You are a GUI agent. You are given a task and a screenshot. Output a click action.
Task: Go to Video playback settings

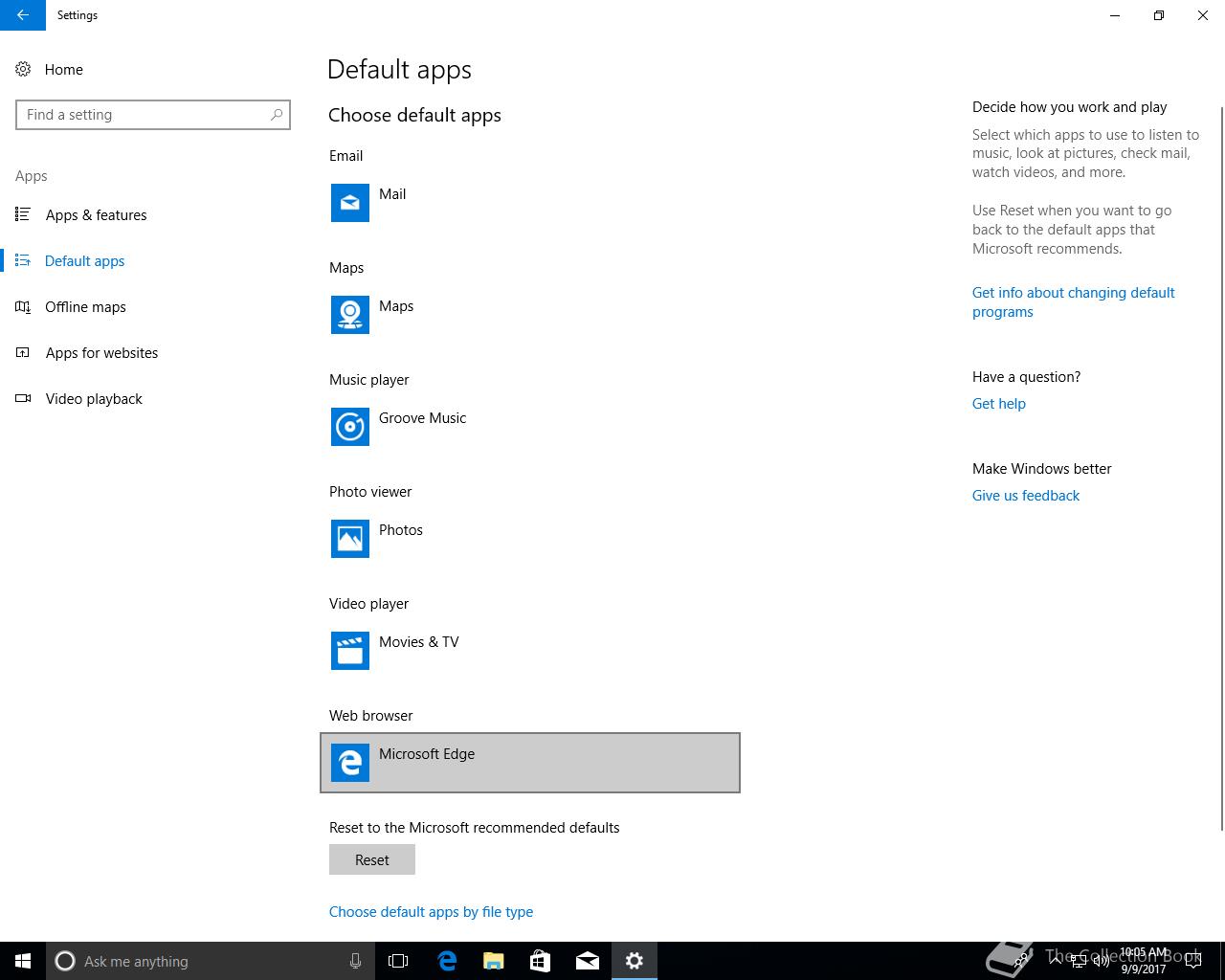click(94, 399)
